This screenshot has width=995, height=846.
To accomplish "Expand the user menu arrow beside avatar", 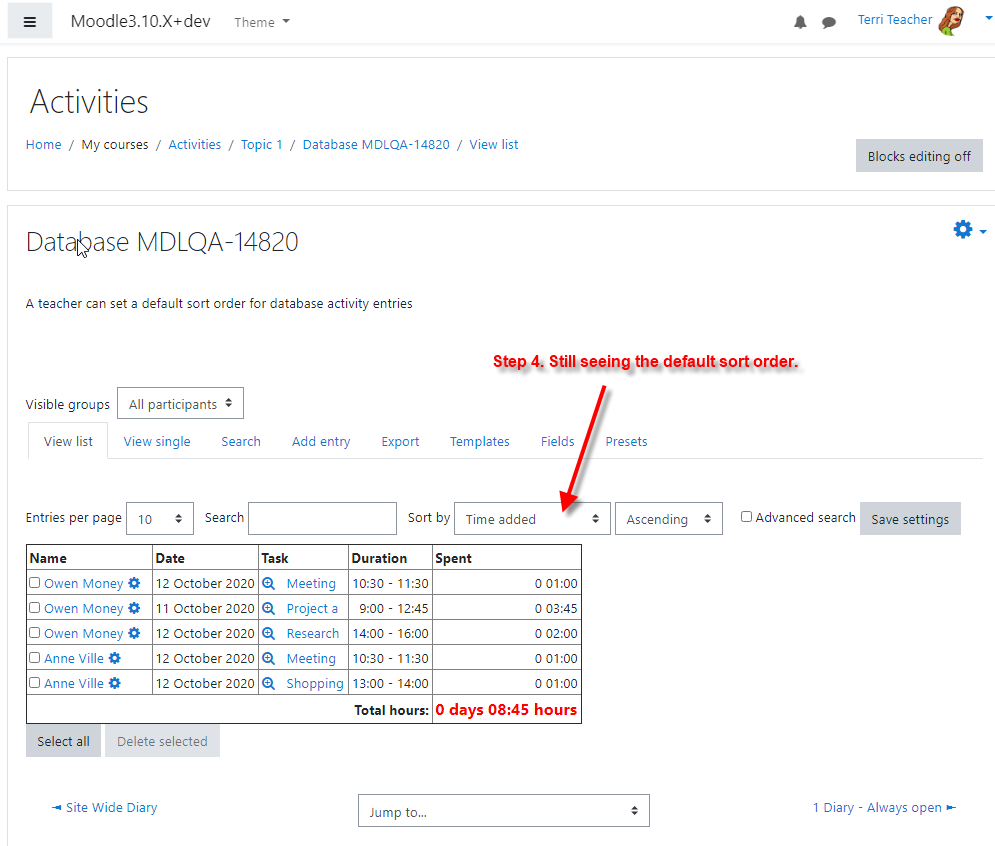I will tap(988, 18).
